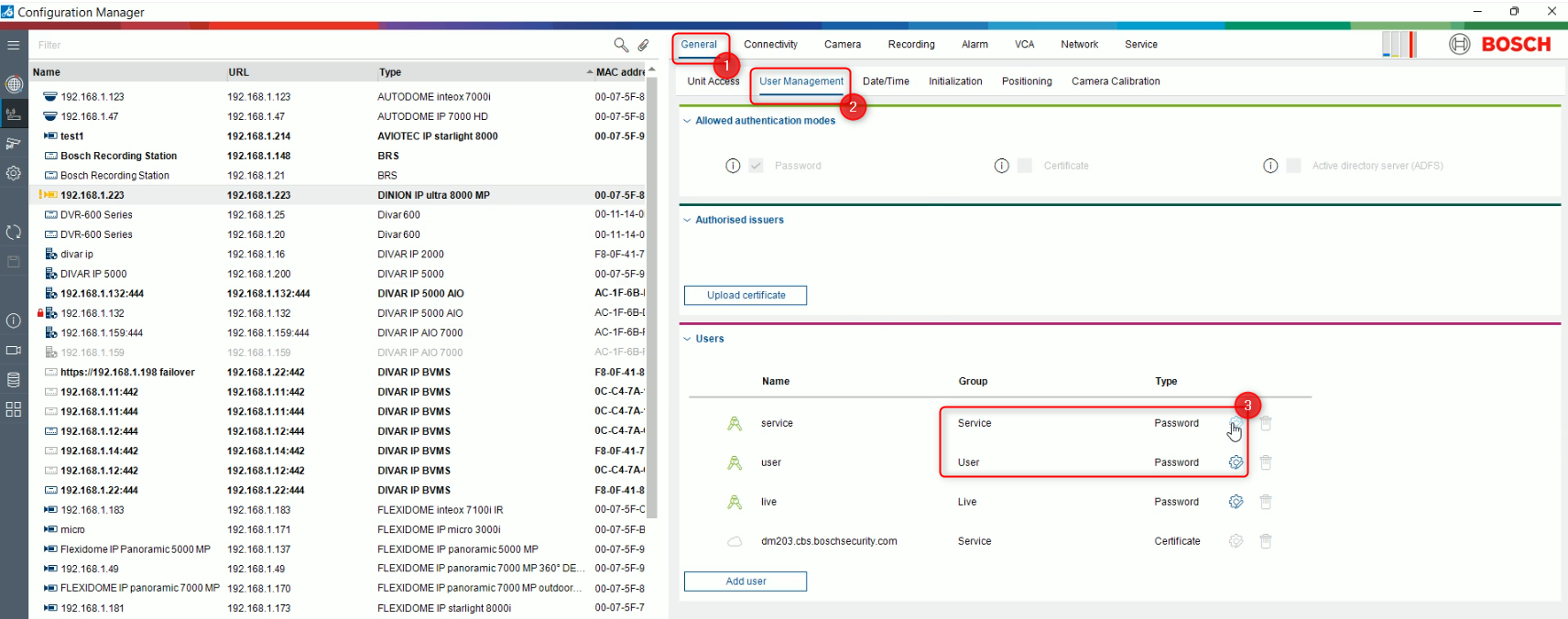Screen dimensions: 1568x619
Task: Open the database stack icon in sidebar
Action: coord(14,379)
